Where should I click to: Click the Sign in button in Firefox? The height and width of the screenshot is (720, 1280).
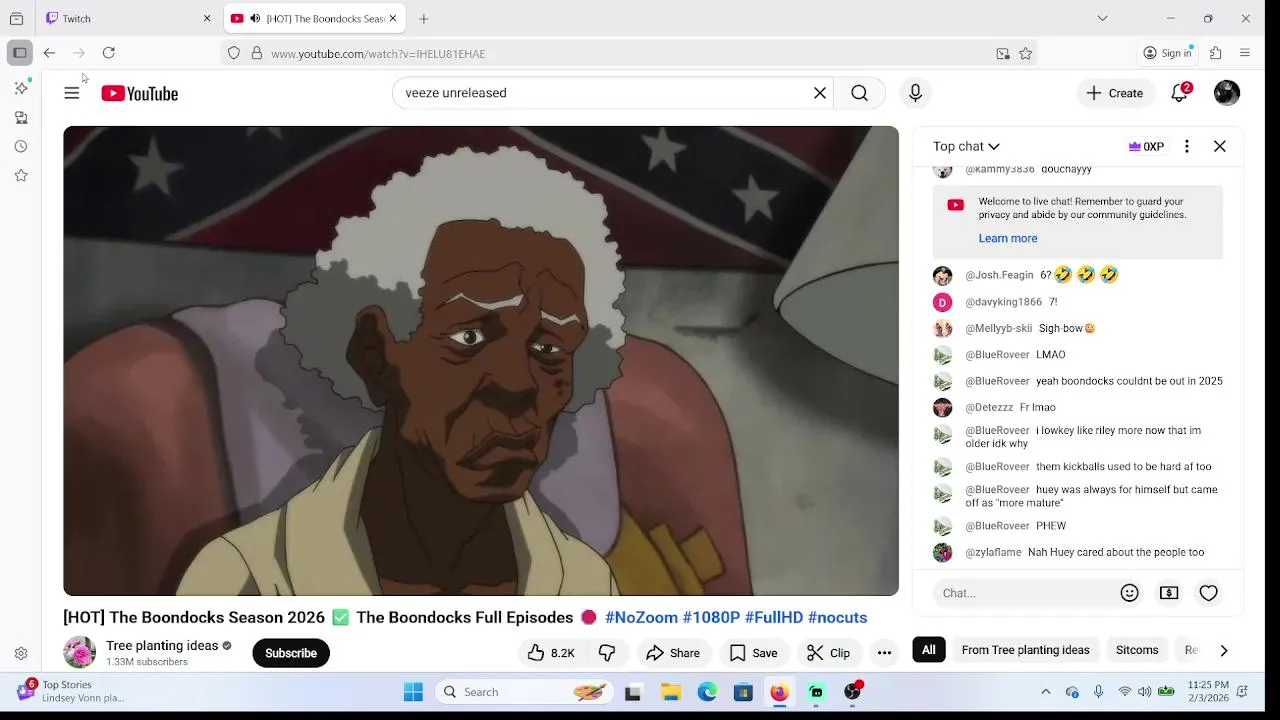tap(1168, 53)
